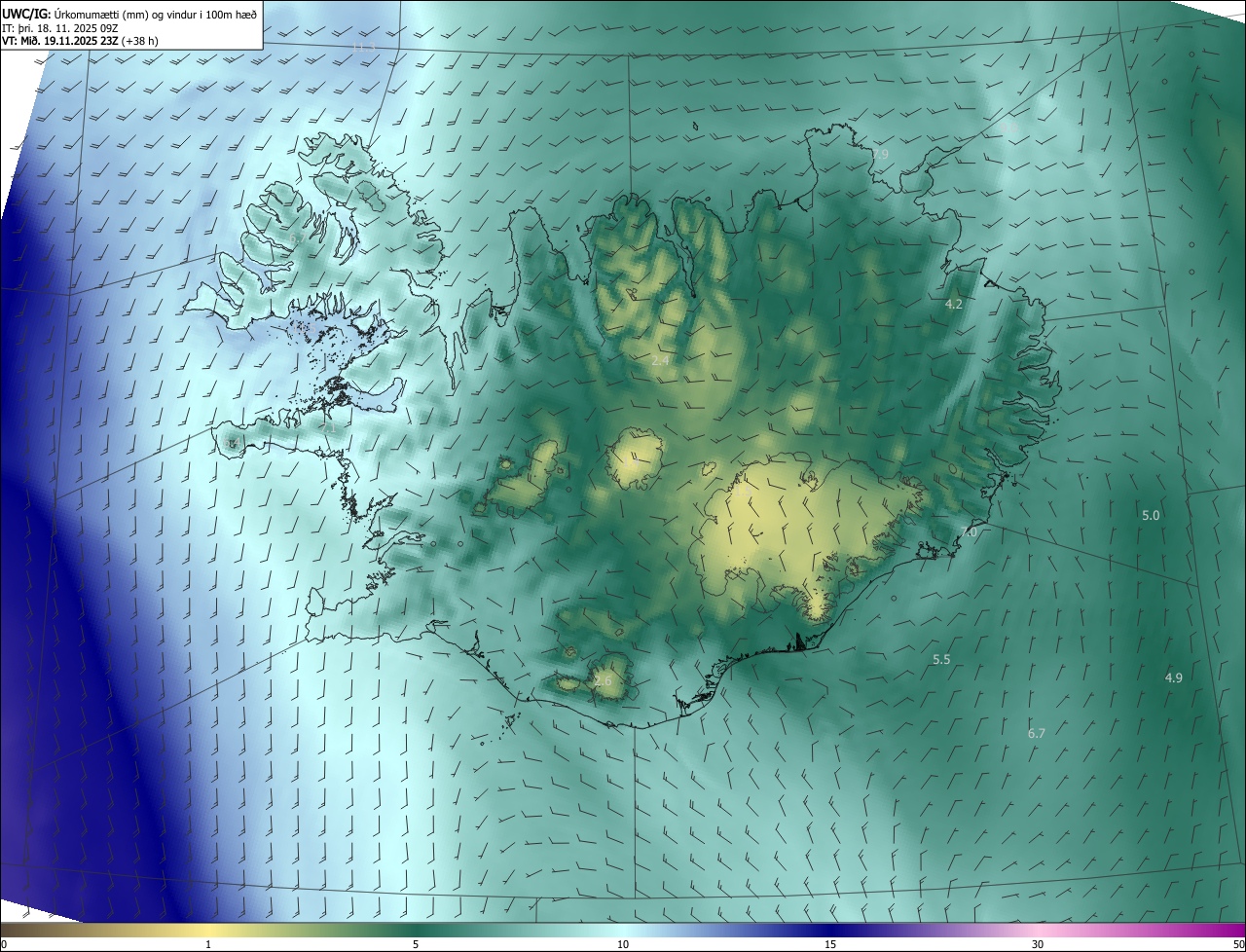Click the colorbar tick label 5
The width and height of the screenshot is (1246, 952).
tap(416, 944)
